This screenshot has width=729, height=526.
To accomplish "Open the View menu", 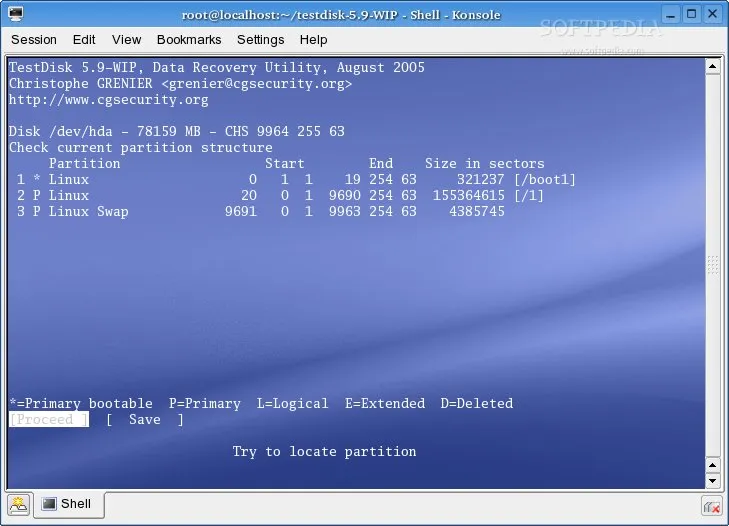I will (x=126, y=39).
